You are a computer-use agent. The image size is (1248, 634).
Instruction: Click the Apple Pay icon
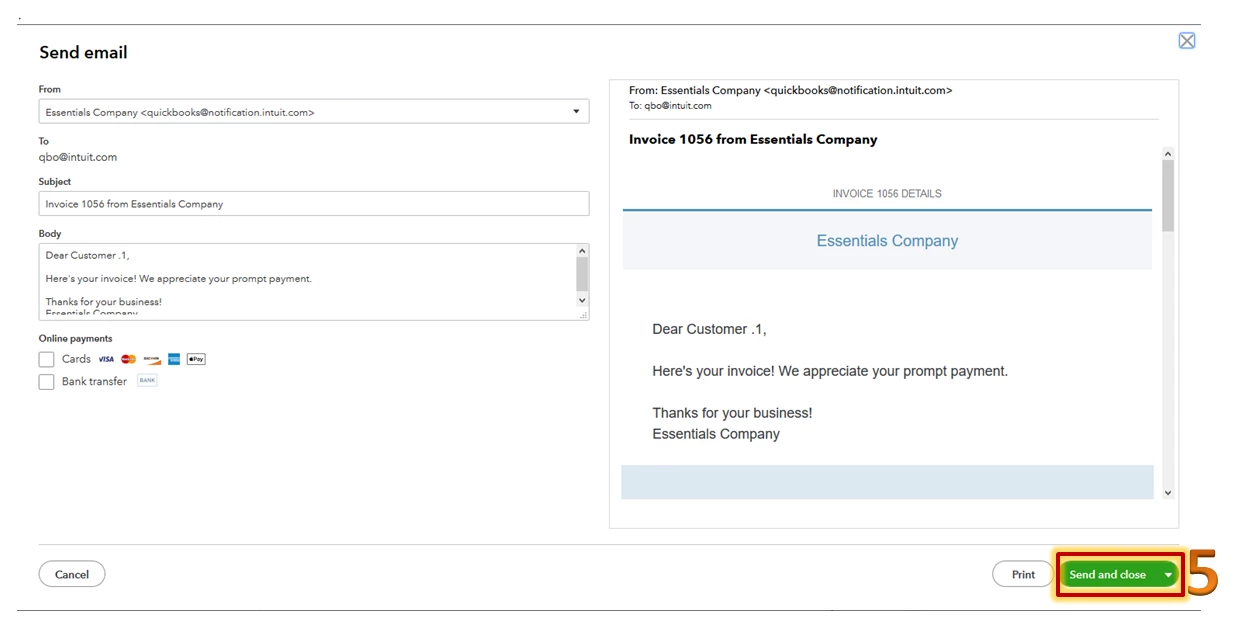pyautogui.click(x=196, y=359)
